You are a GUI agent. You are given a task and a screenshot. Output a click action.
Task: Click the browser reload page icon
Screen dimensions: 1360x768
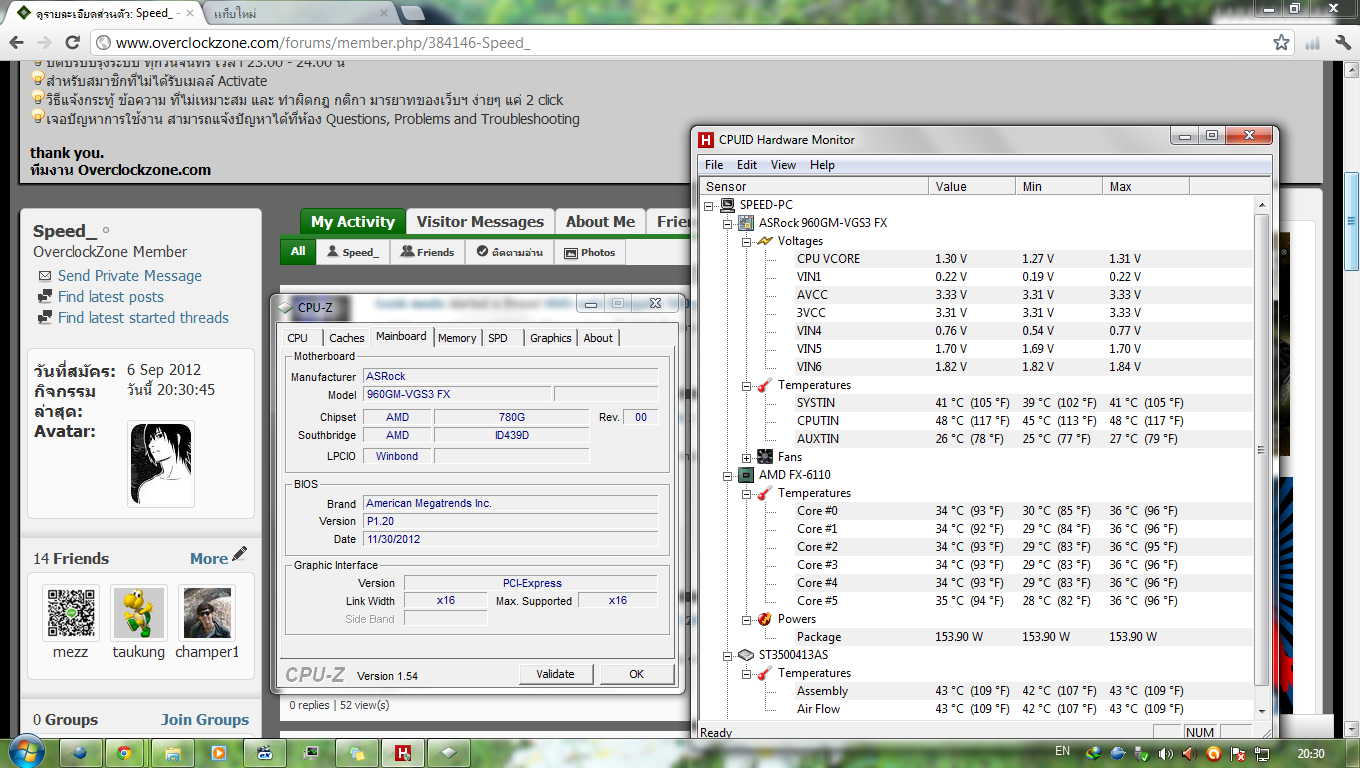[72, 42]
